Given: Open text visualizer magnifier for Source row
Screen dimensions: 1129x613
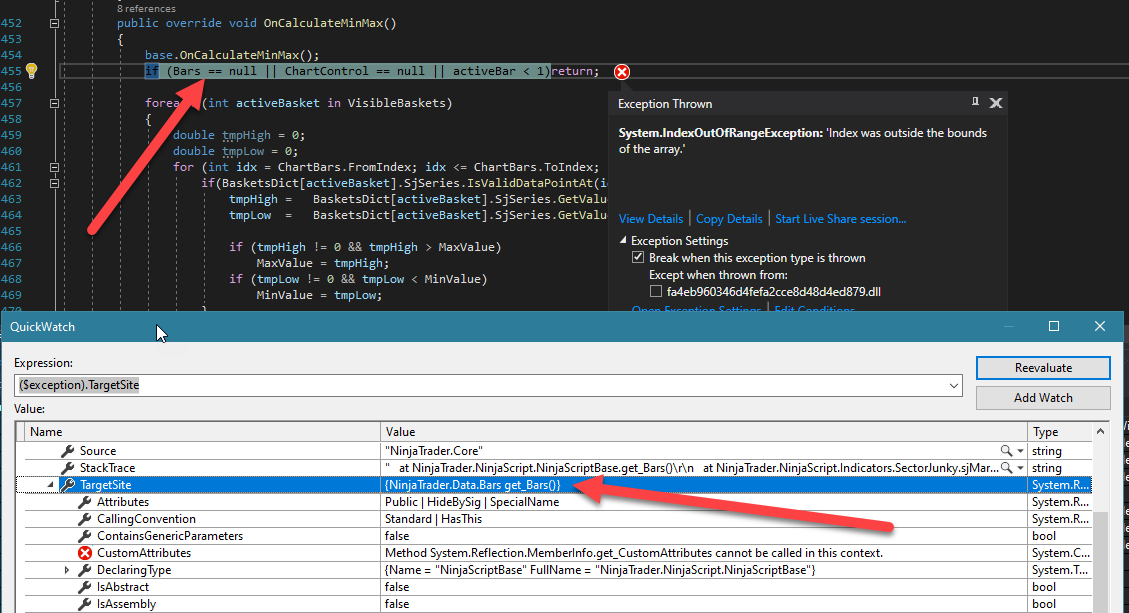Looking at the screenshot, I should (x=1006, y=451).
